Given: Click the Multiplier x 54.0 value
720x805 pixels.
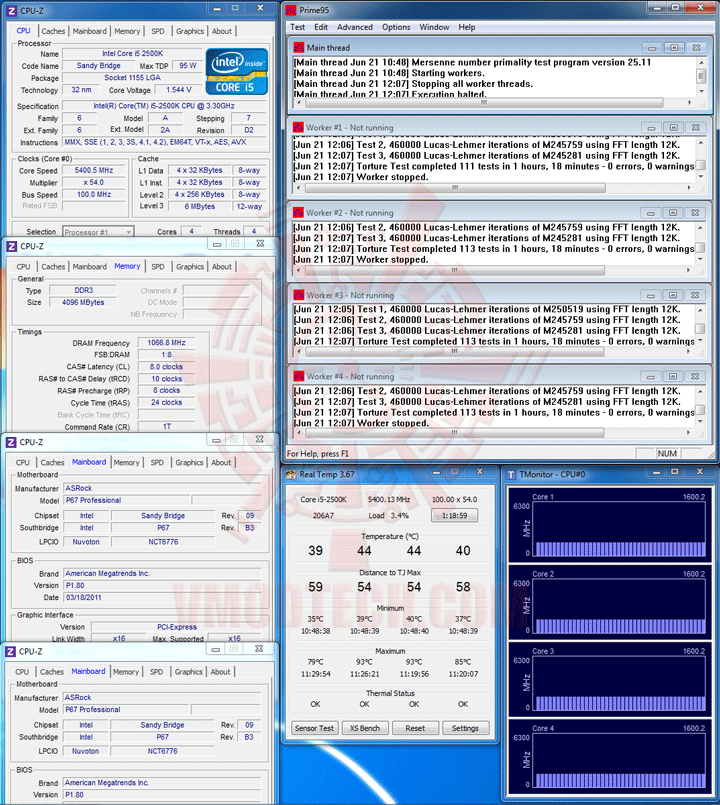Looking at the screenshot, I should [93, 182].
